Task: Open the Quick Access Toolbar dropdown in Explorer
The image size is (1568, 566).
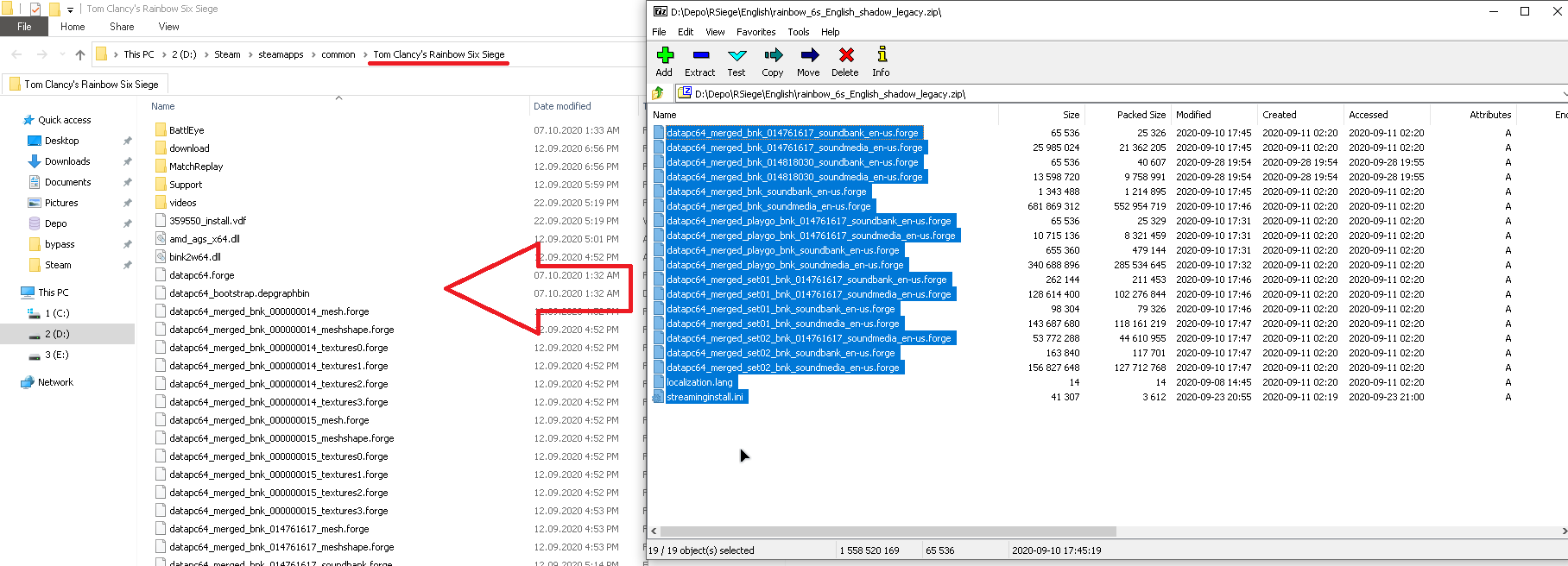Action: click(x=71, y=9)
